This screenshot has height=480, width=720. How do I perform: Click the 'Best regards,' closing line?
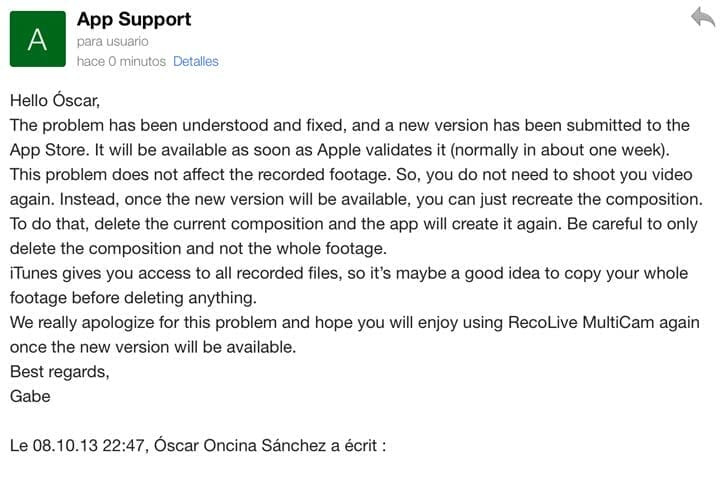[59, 371]
